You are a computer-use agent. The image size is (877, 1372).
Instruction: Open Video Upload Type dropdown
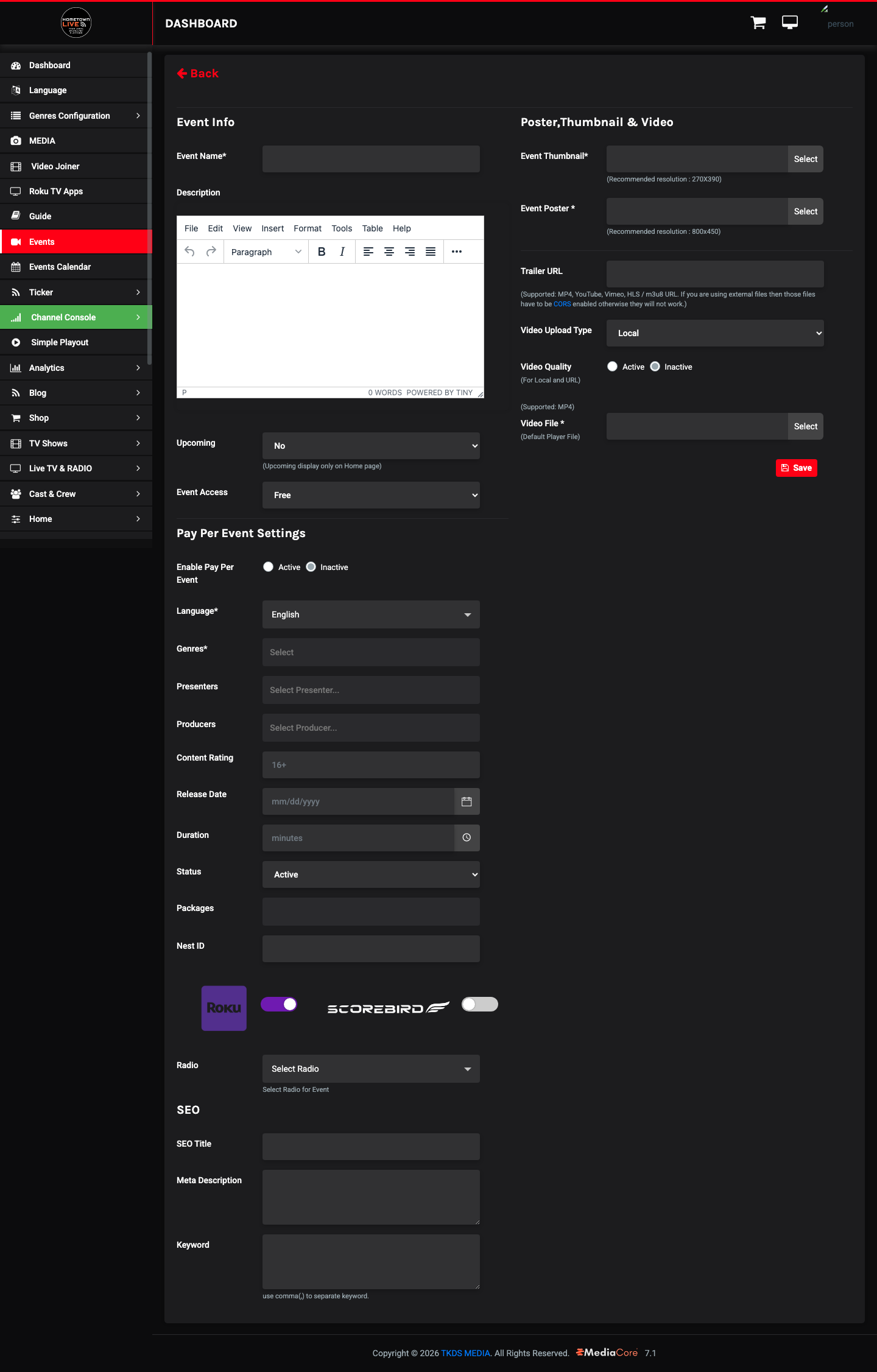click(x=715, y=333)
